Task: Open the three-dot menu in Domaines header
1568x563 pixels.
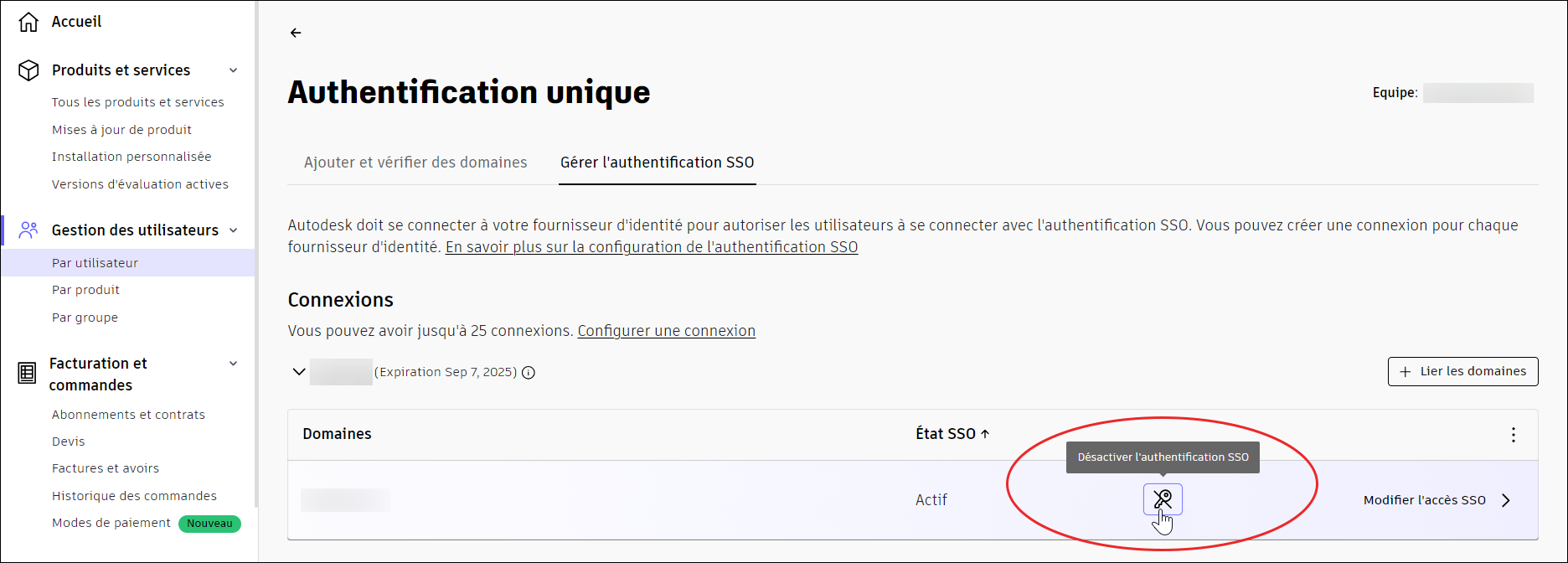Action: 1513,435
